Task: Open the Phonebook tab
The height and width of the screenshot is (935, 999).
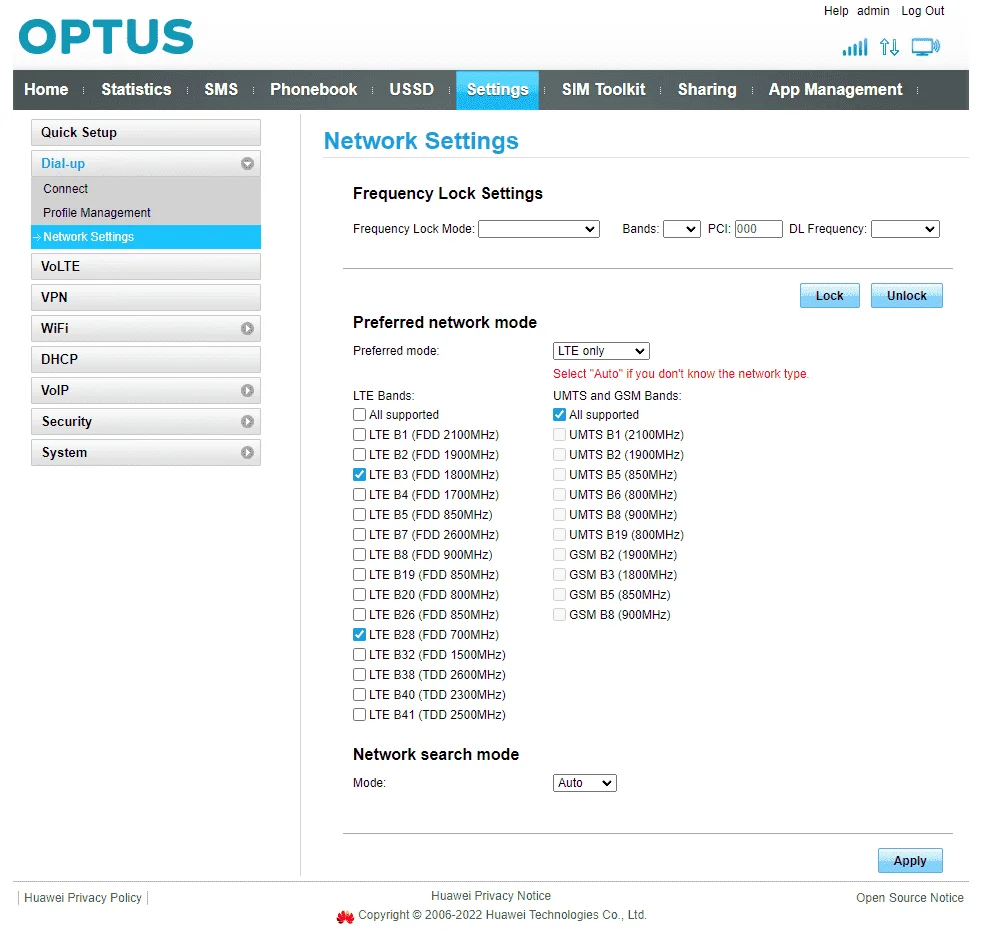Action: [313, 90]
